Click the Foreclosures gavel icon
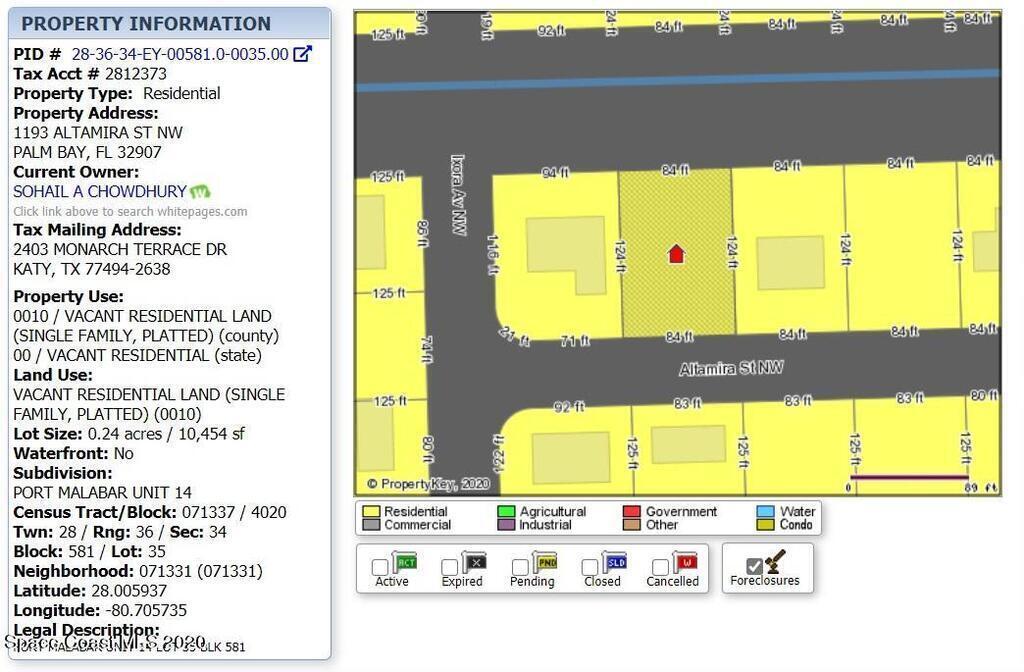 (x=776, y=561)
